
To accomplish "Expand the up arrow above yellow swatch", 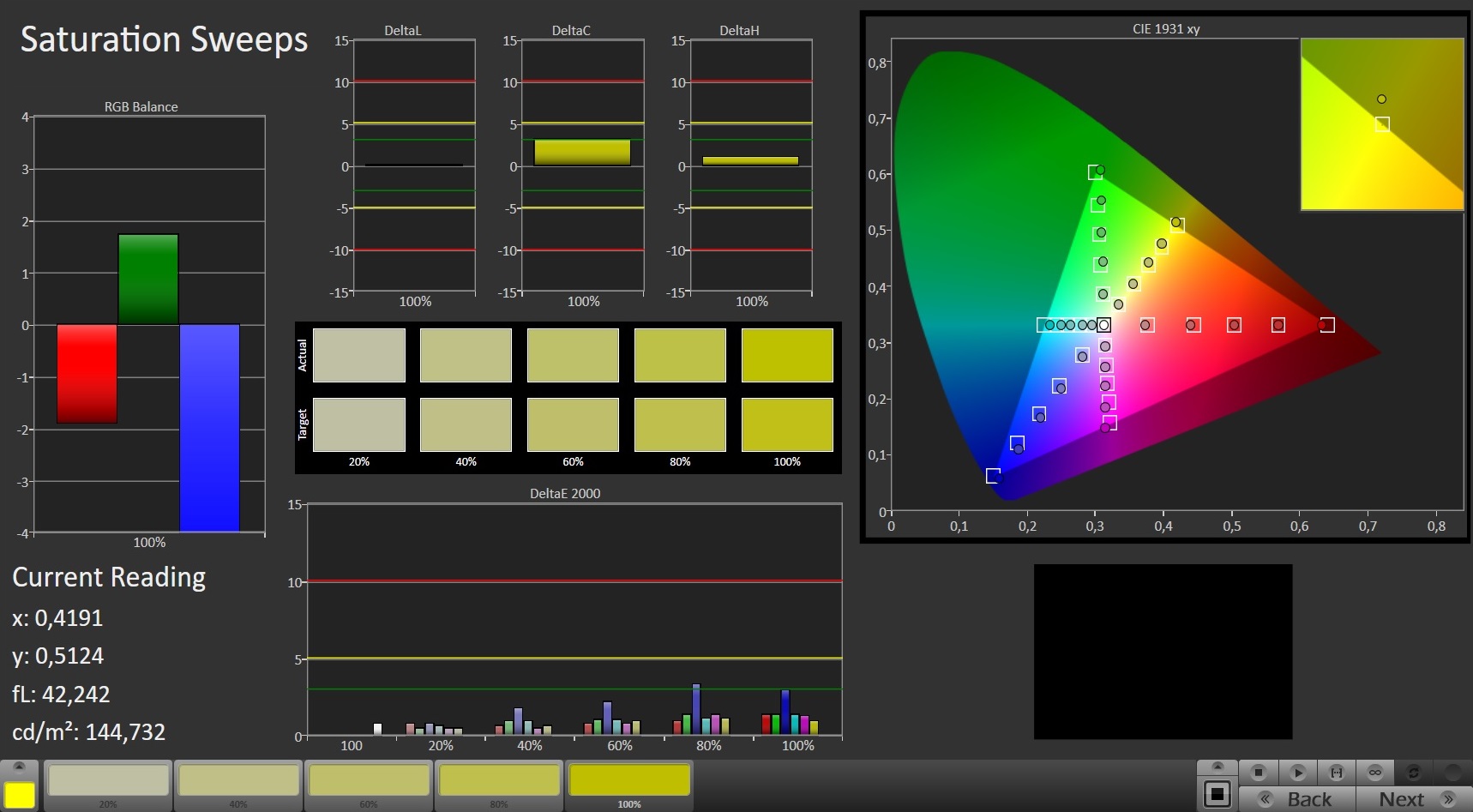I will tap(20, 766).
